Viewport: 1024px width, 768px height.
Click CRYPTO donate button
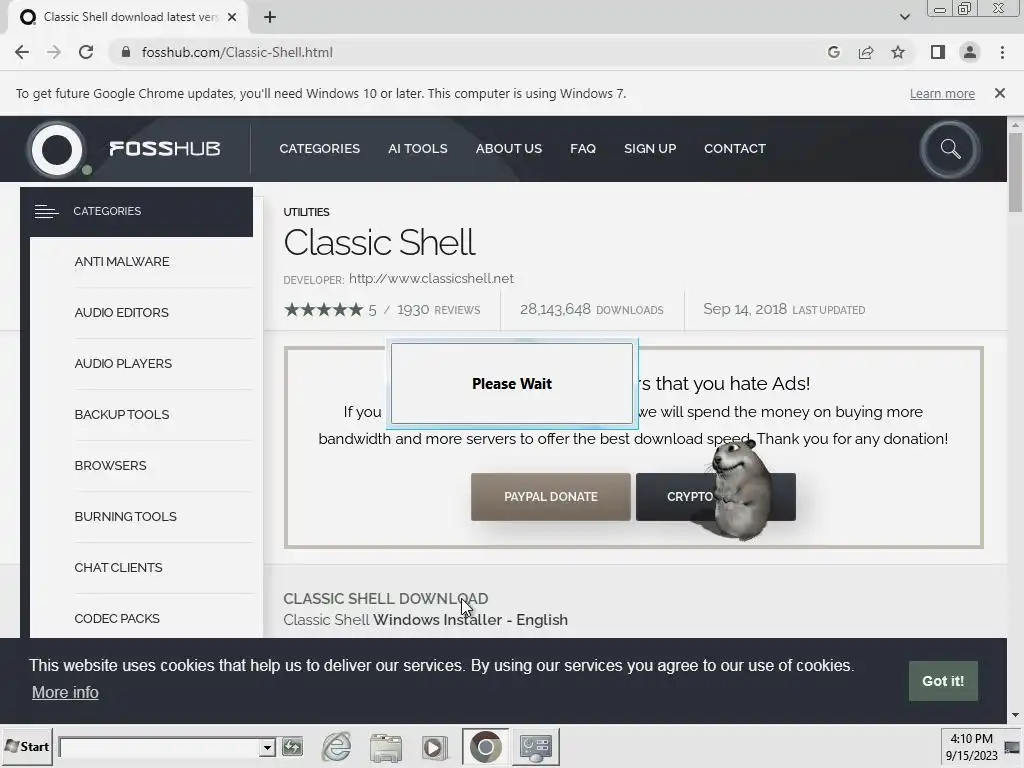click(675, 497)
